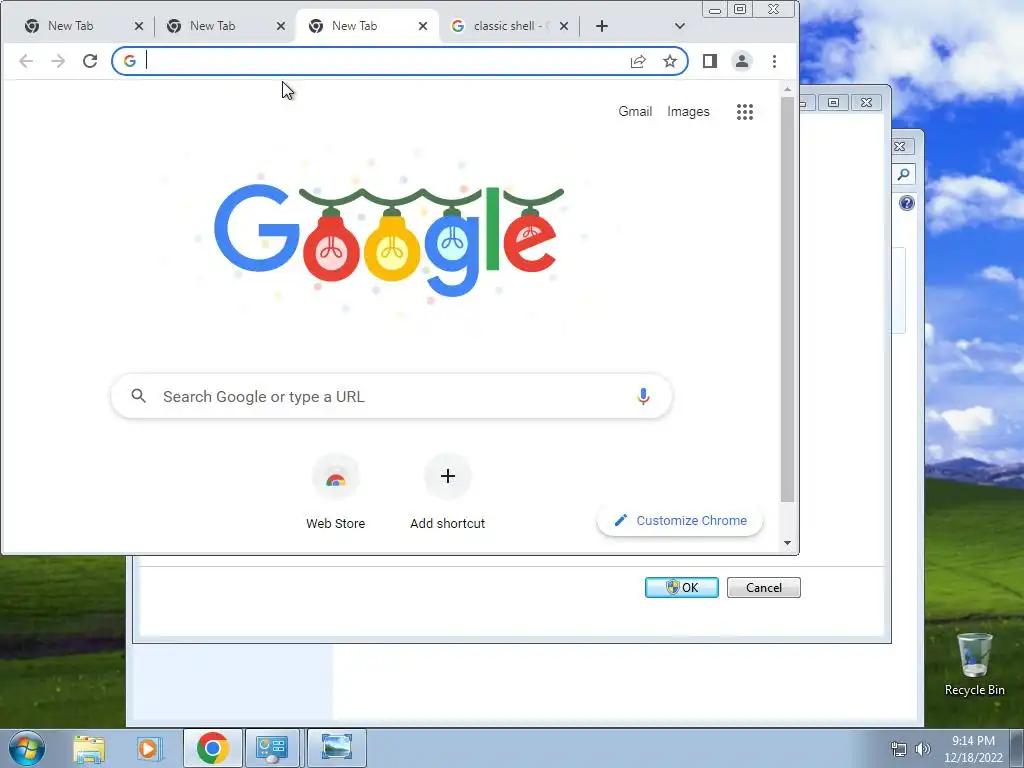
Task: Open the Windows Start menu
Action: click(27, 748)
